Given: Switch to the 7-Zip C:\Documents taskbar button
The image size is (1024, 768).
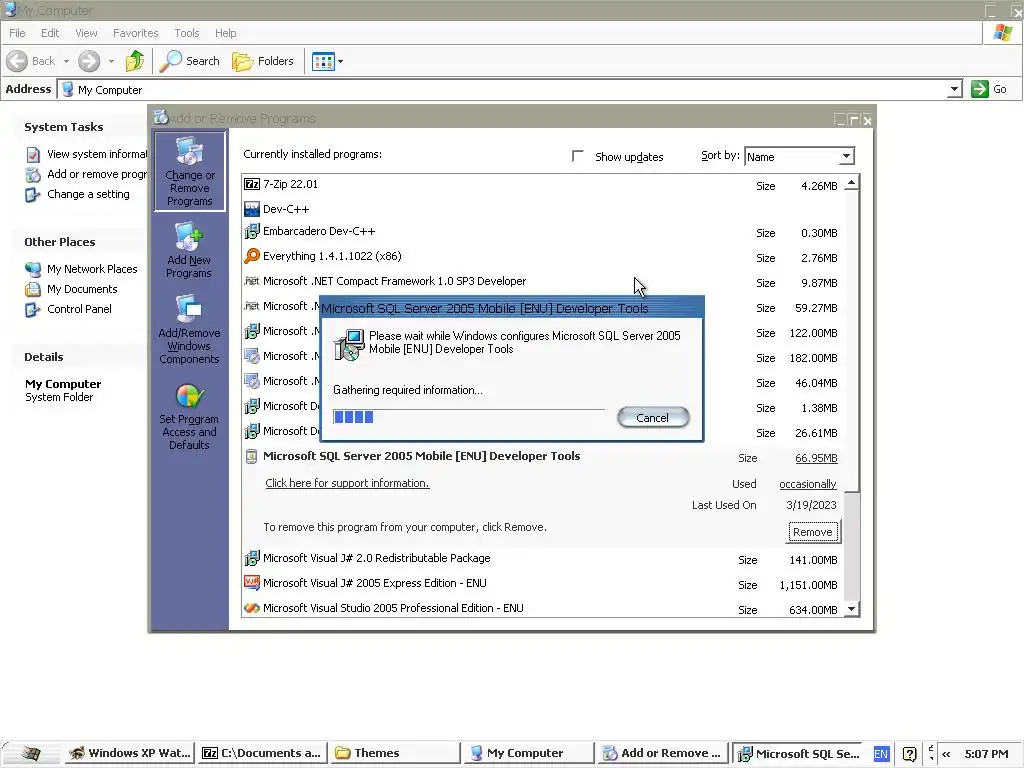Looking at the screenshot, I should pos(262,753).
